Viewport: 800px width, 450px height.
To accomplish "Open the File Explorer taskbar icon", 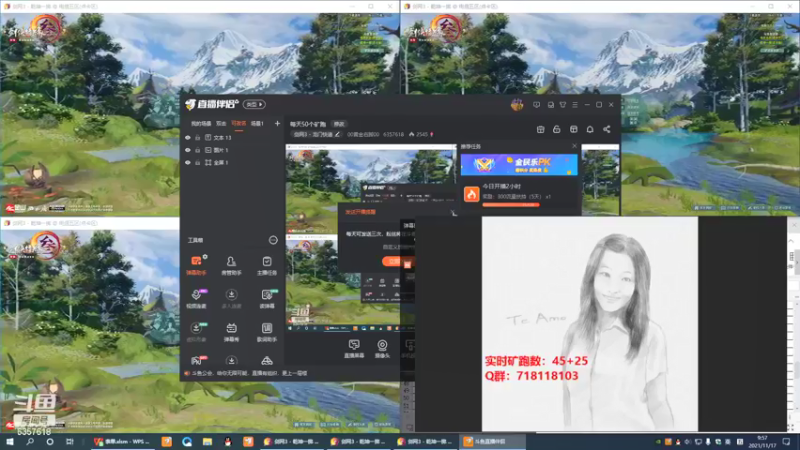I will (207, 441).
